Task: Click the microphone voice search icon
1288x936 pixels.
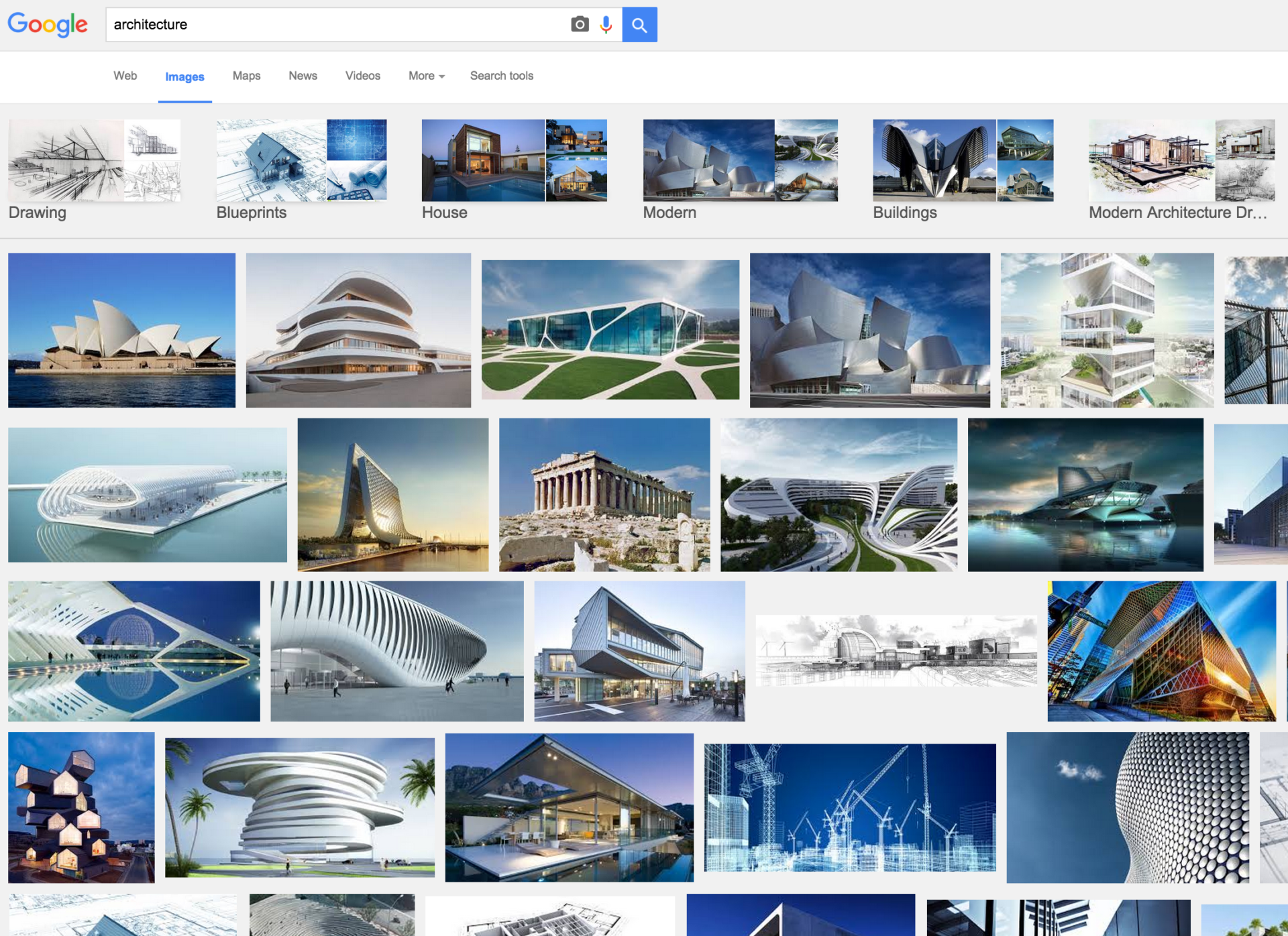Action: (606, 25)
